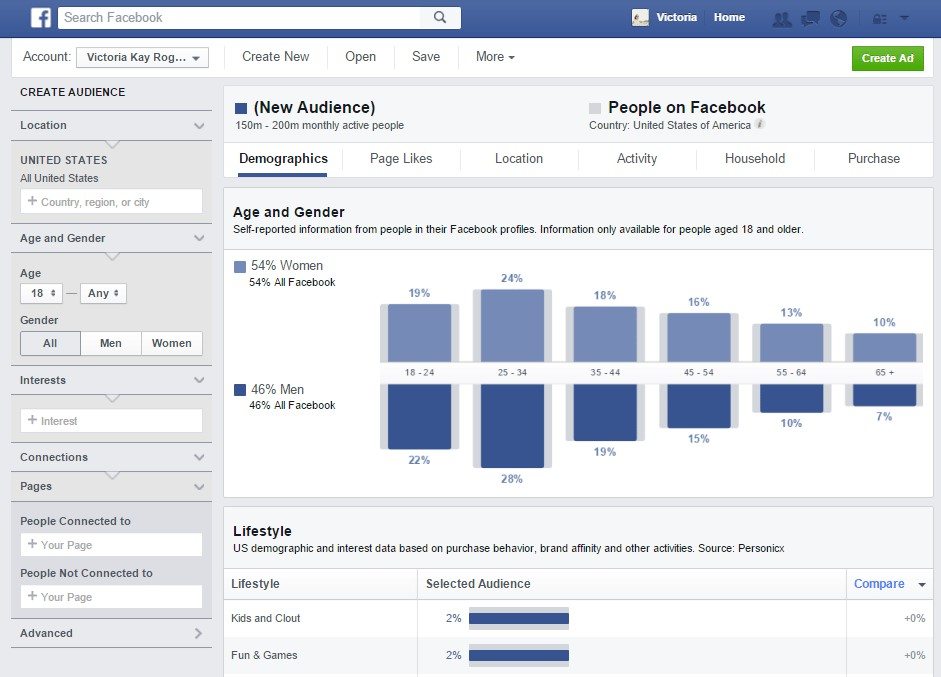This screenshot has height=677, width=941.
Task: Switch to the Page Likes tab
Action: click(x=401, y=159)
